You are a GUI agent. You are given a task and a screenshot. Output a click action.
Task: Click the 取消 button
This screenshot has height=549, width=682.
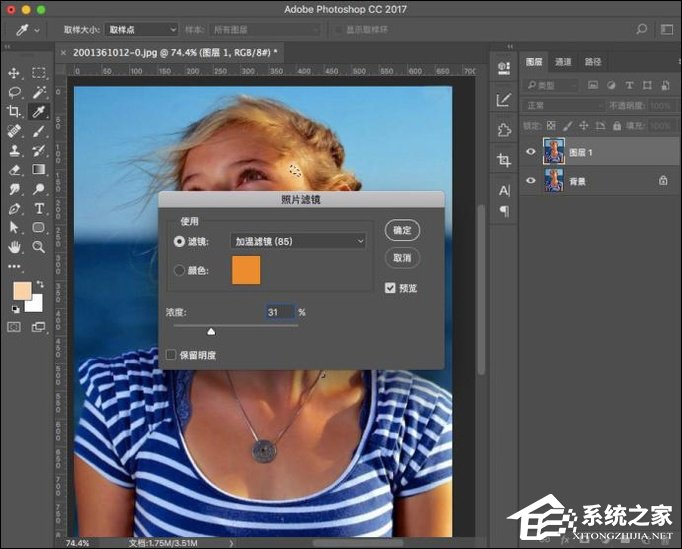[402, 258]
